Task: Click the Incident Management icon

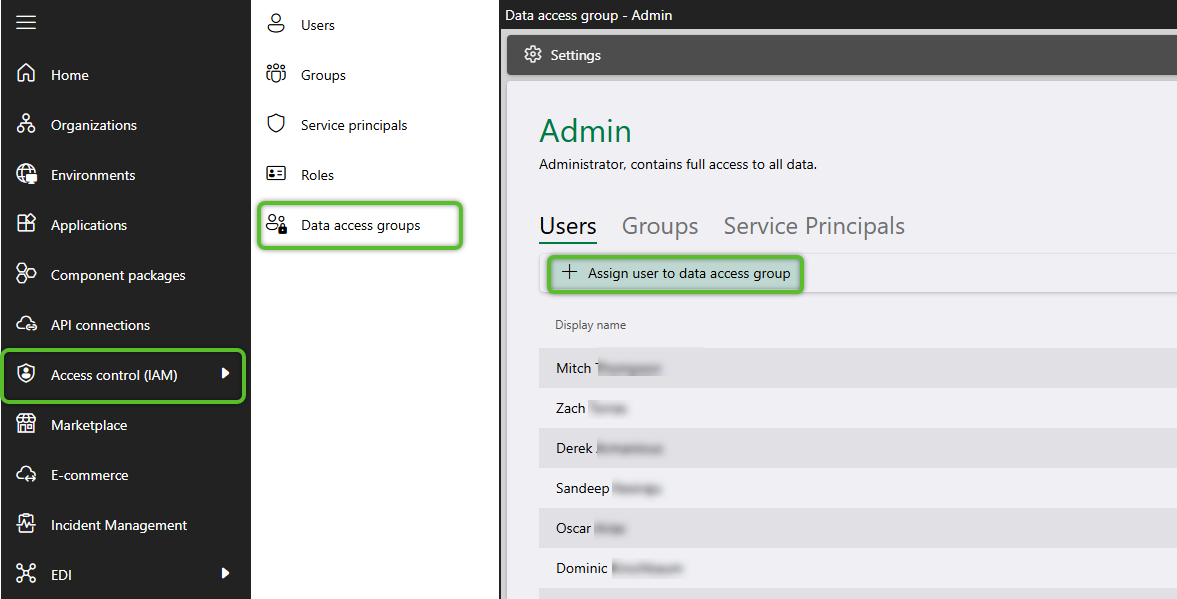Action: (x=27, y=525)
